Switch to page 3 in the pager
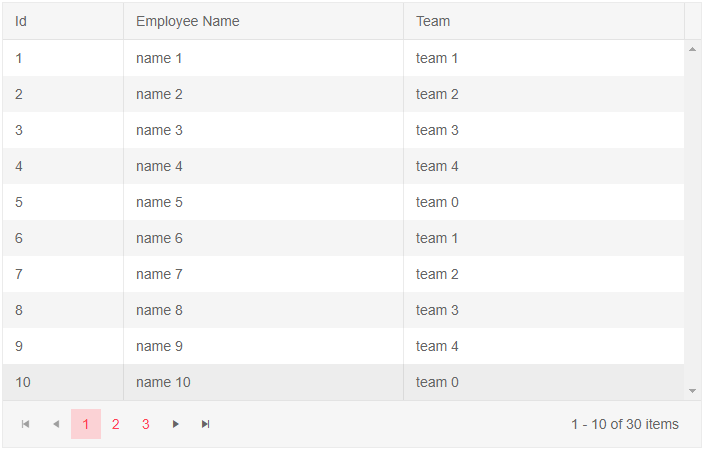 pos(146,424)
